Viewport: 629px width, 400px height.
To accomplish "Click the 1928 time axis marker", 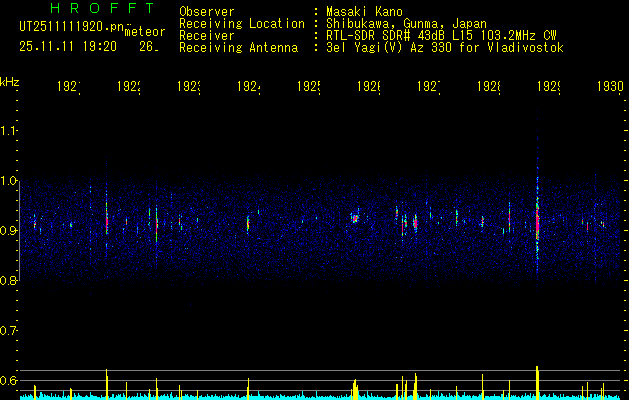I will [x=489, y=86].
